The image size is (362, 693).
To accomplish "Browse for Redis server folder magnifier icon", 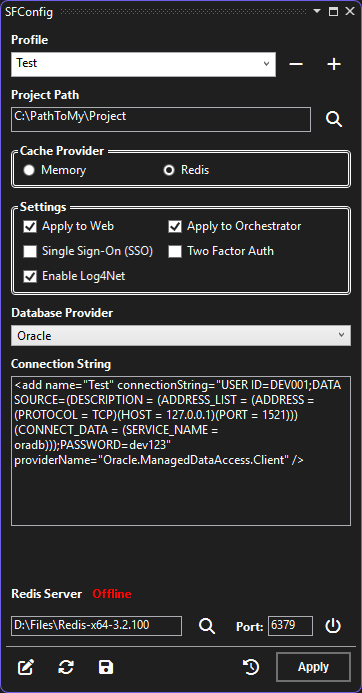I will (x=206, y=626).
